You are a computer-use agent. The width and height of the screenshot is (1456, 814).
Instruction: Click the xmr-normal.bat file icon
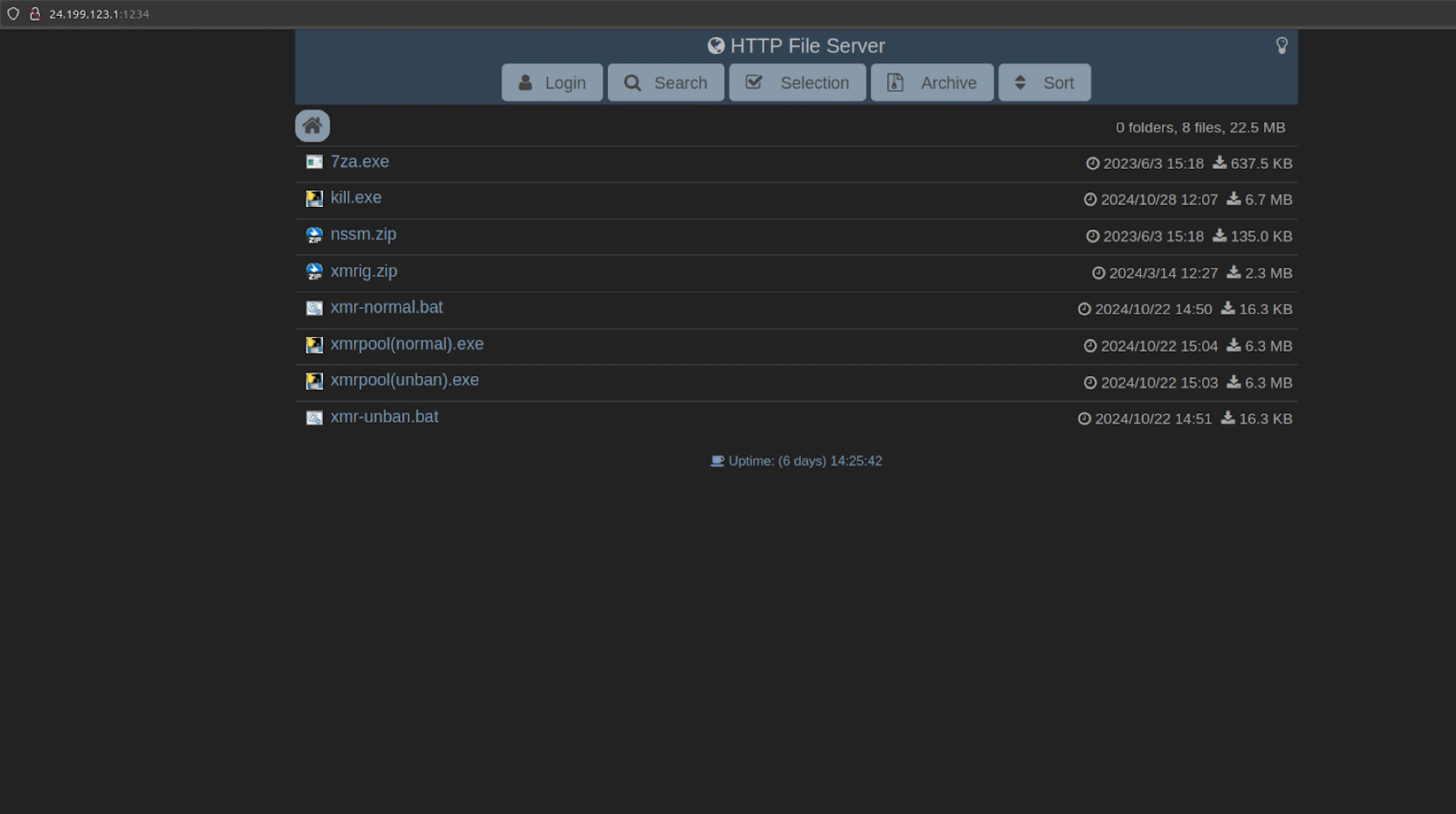click(315, 308)
